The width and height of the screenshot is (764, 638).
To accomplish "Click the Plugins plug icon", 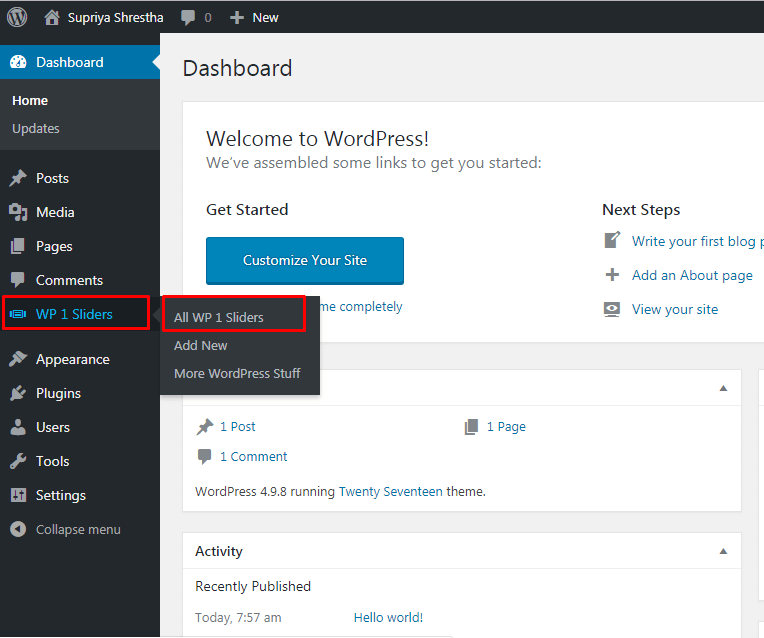I will [x=18, y=393].
